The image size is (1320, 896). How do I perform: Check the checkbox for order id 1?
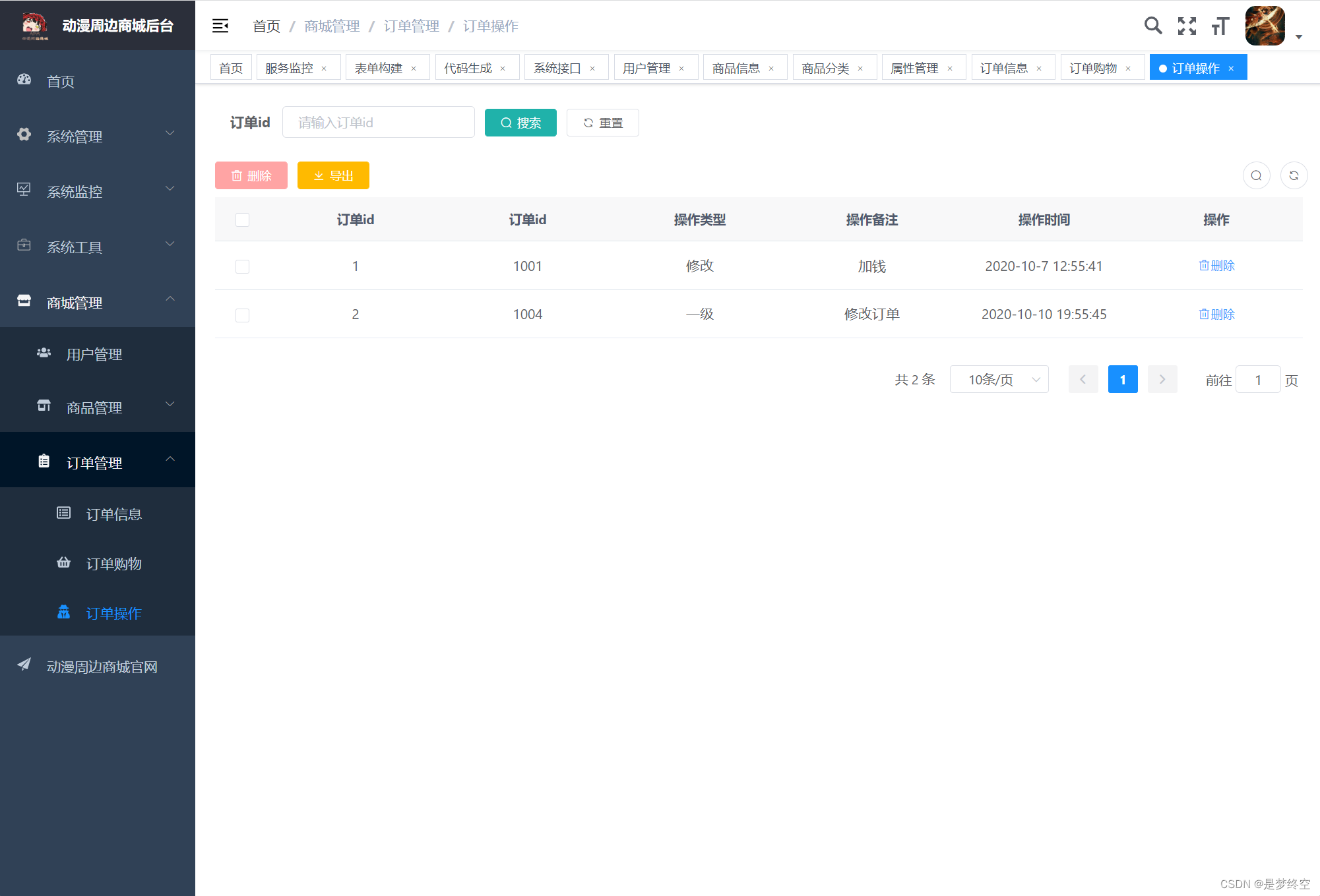(242, 266)
